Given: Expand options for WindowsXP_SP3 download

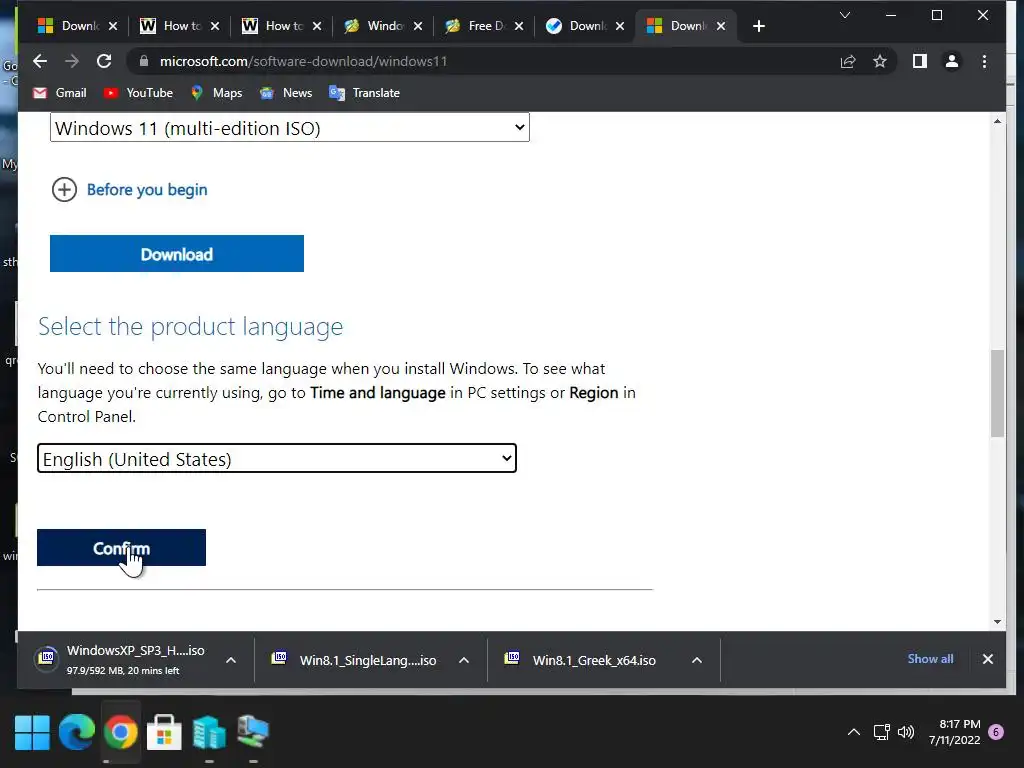Looking at the screenshot, I should [x=231, y=660].
